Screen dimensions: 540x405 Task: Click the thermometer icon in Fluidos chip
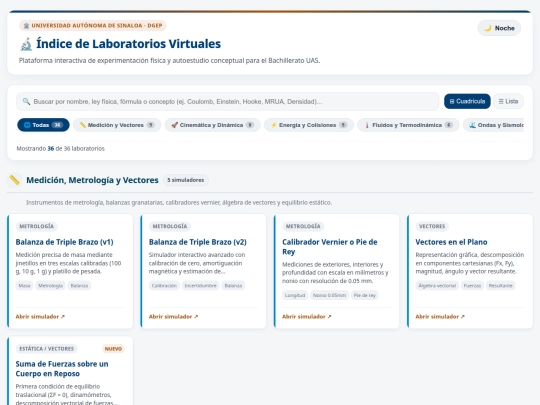(367, 125)
